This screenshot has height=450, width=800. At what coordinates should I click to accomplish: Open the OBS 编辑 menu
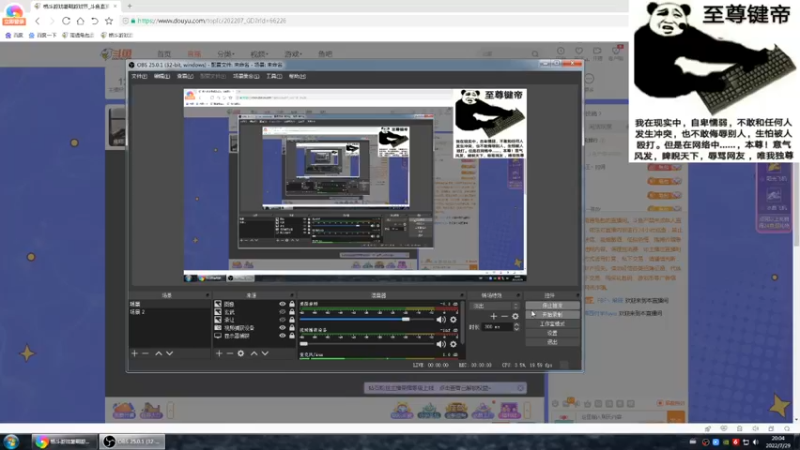tap(162, 76)
